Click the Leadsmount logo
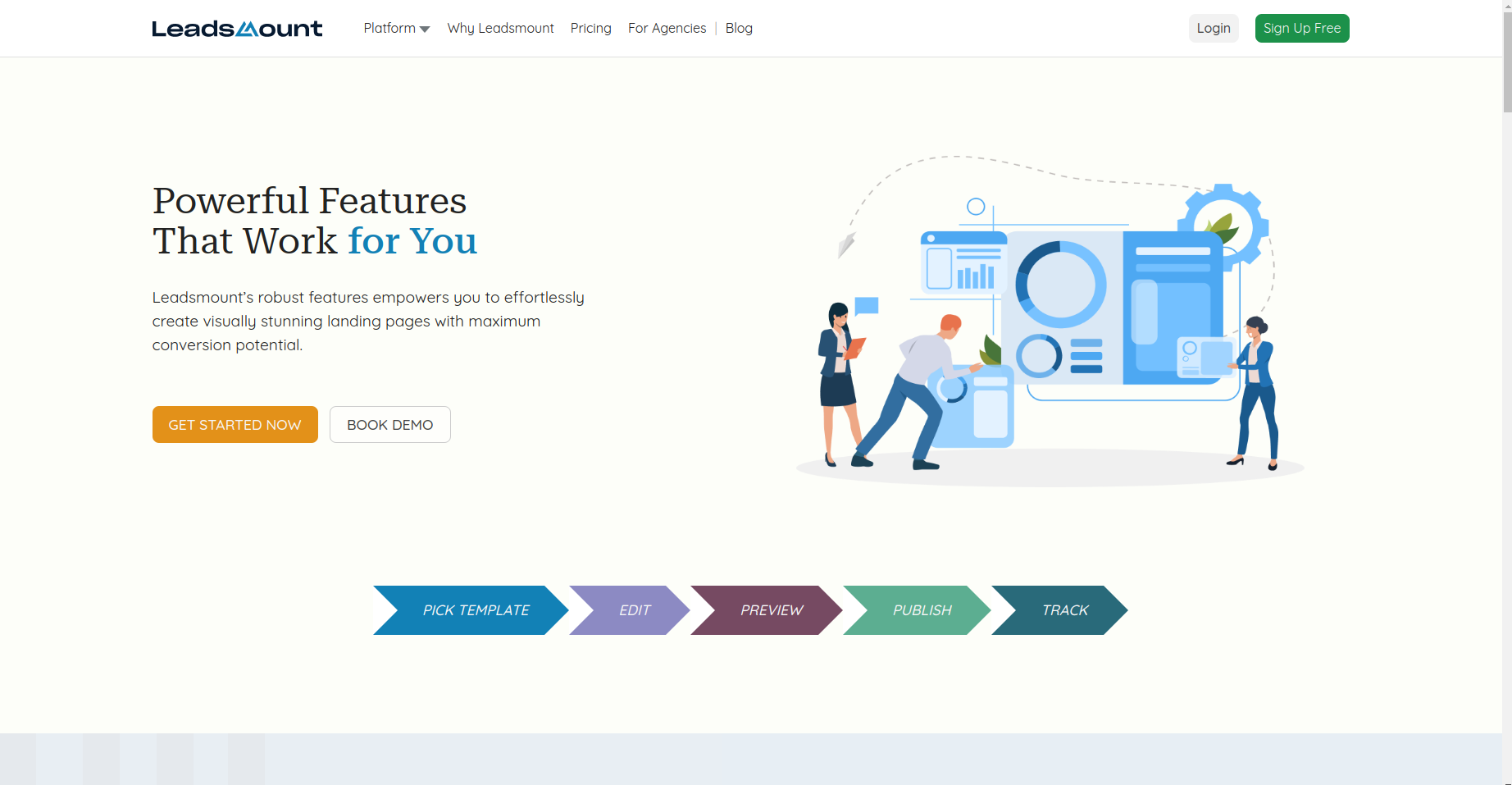 [237, 29]
